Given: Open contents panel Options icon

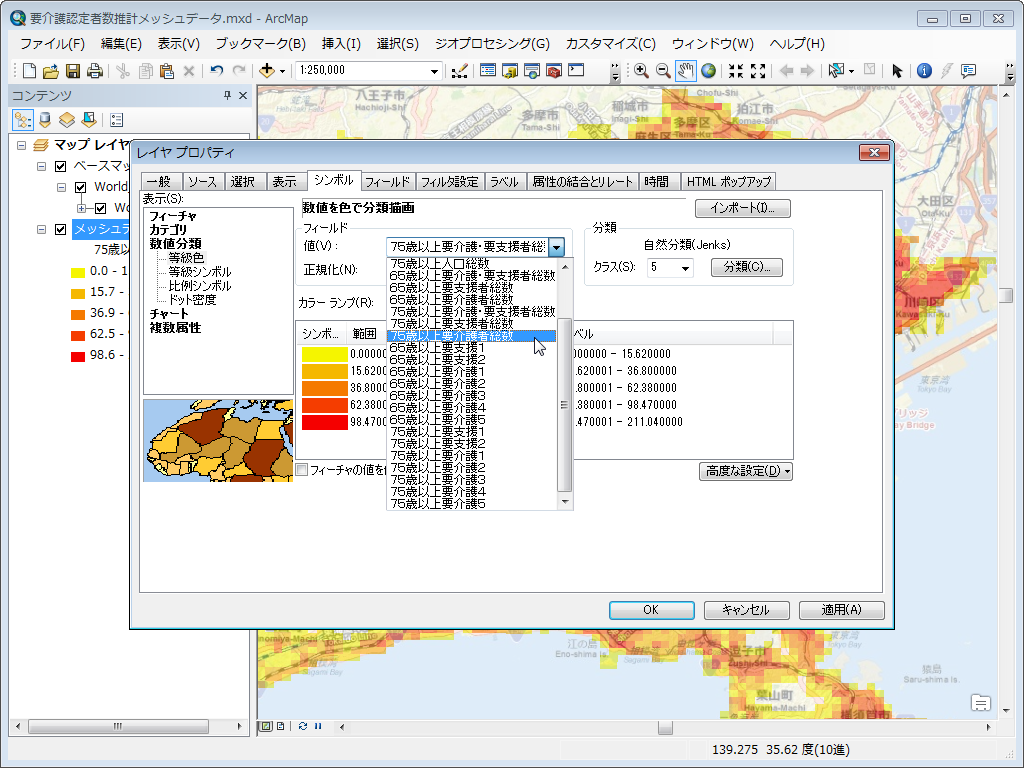Looking at the screenshot, I should [x=117, y=120].
